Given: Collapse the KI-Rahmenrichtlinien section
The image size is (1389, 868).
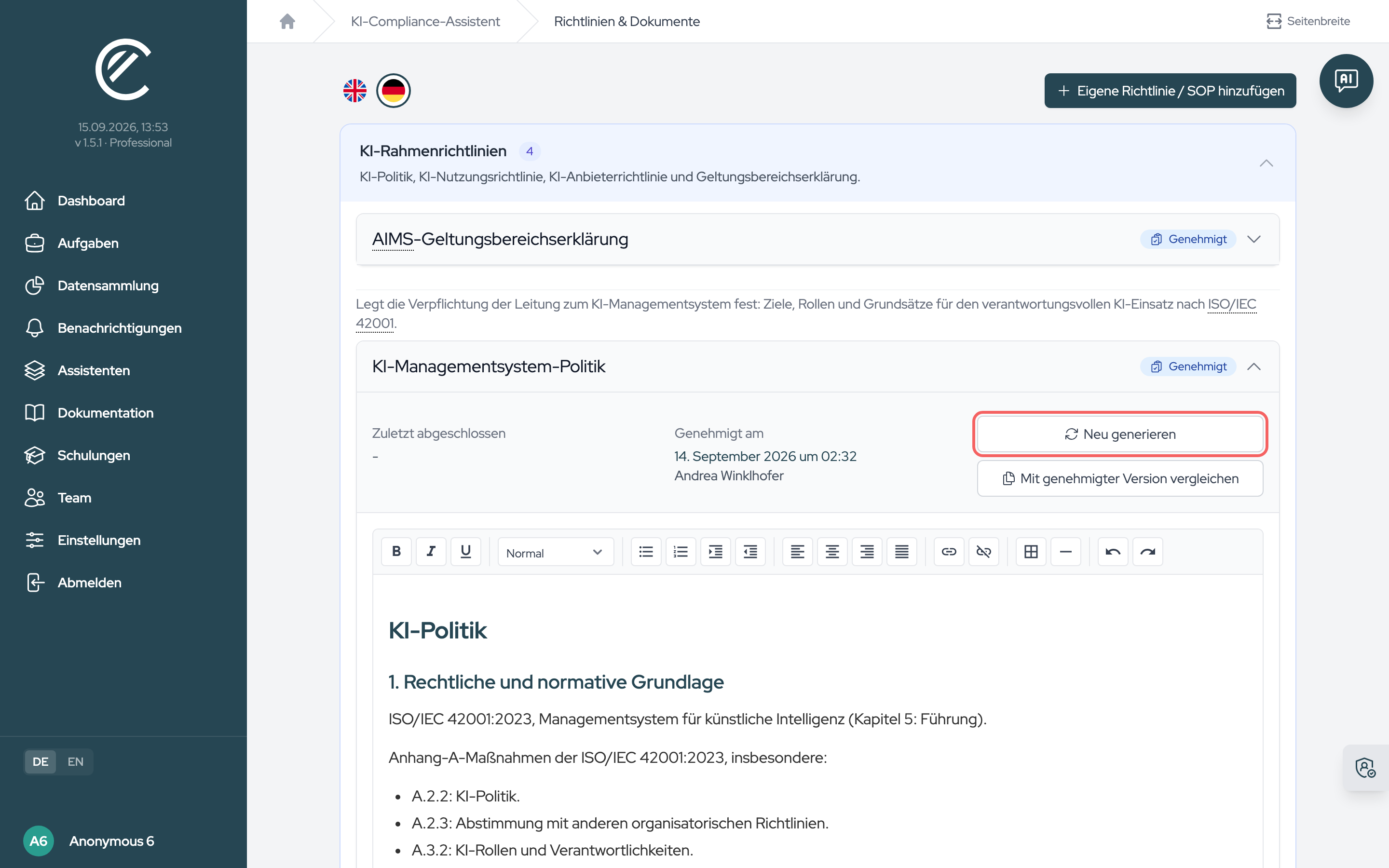Looking at the screenshot, I should tap(1266, 163).
